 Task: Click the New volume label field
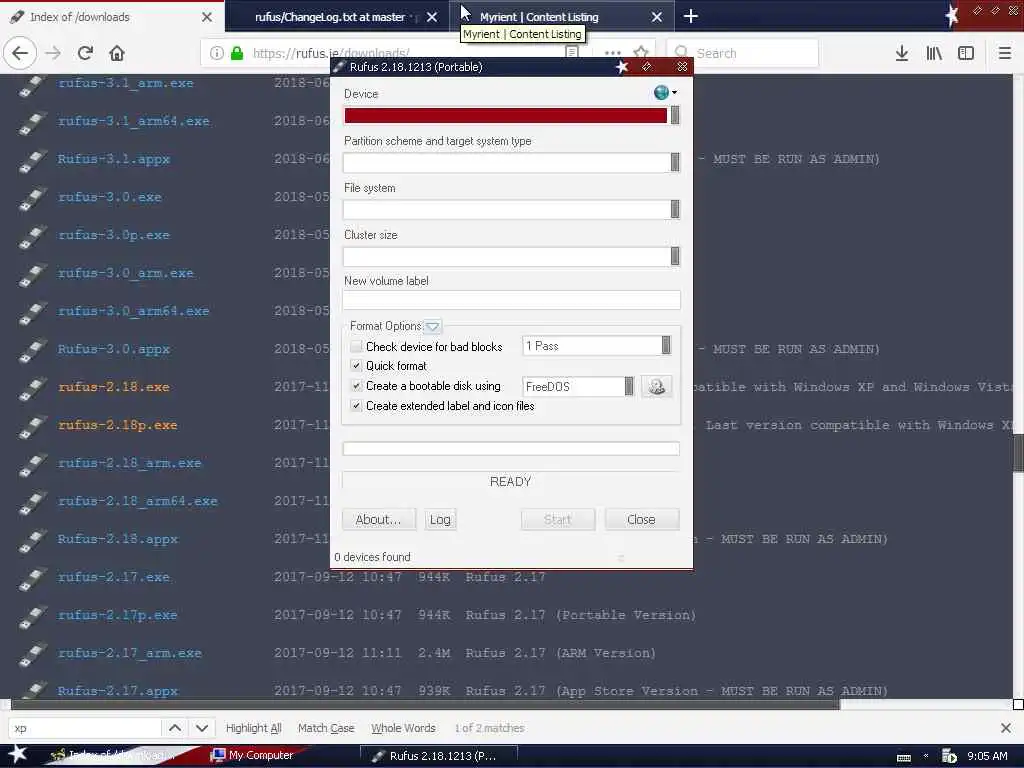(511, 300)
